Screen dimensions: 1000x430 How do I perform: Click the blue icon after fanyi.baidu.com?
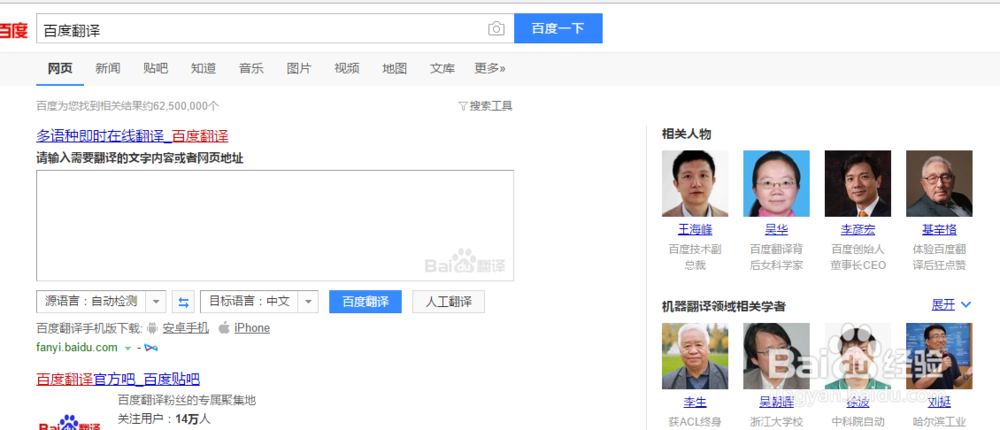click(x=151, y=348)
